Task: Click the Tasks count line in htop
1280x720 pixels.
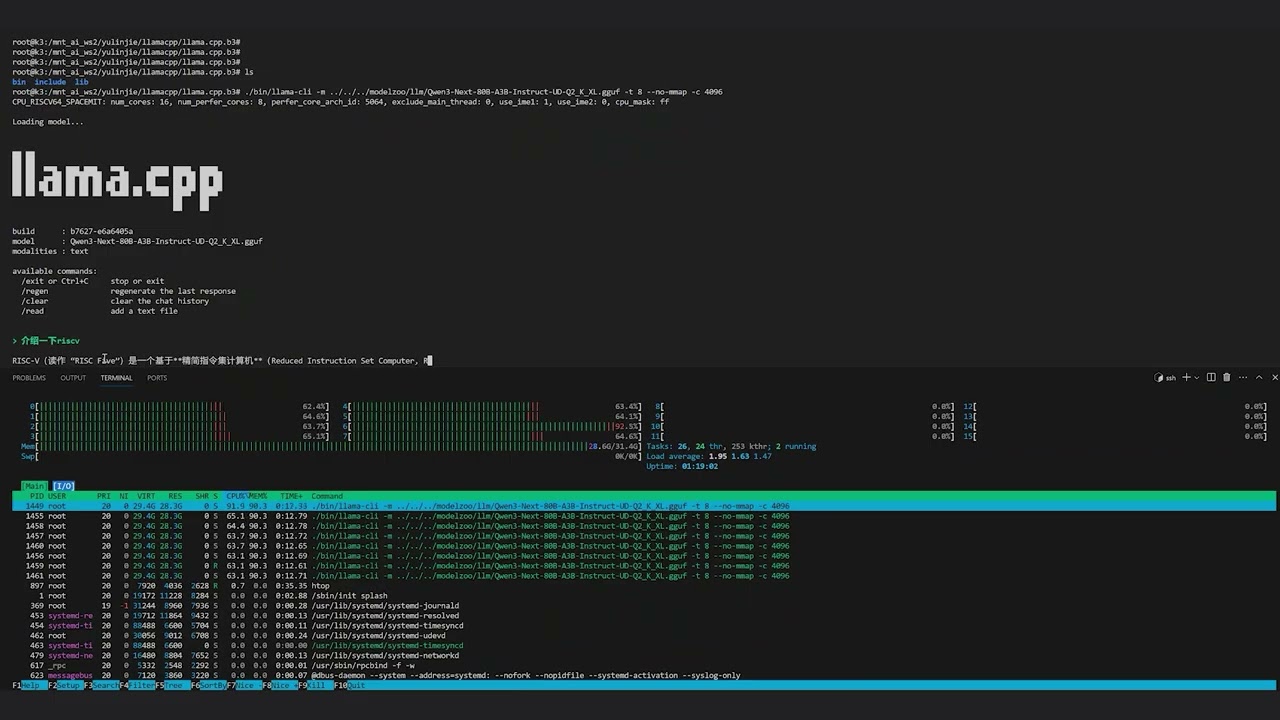Action: pos(731,447)
